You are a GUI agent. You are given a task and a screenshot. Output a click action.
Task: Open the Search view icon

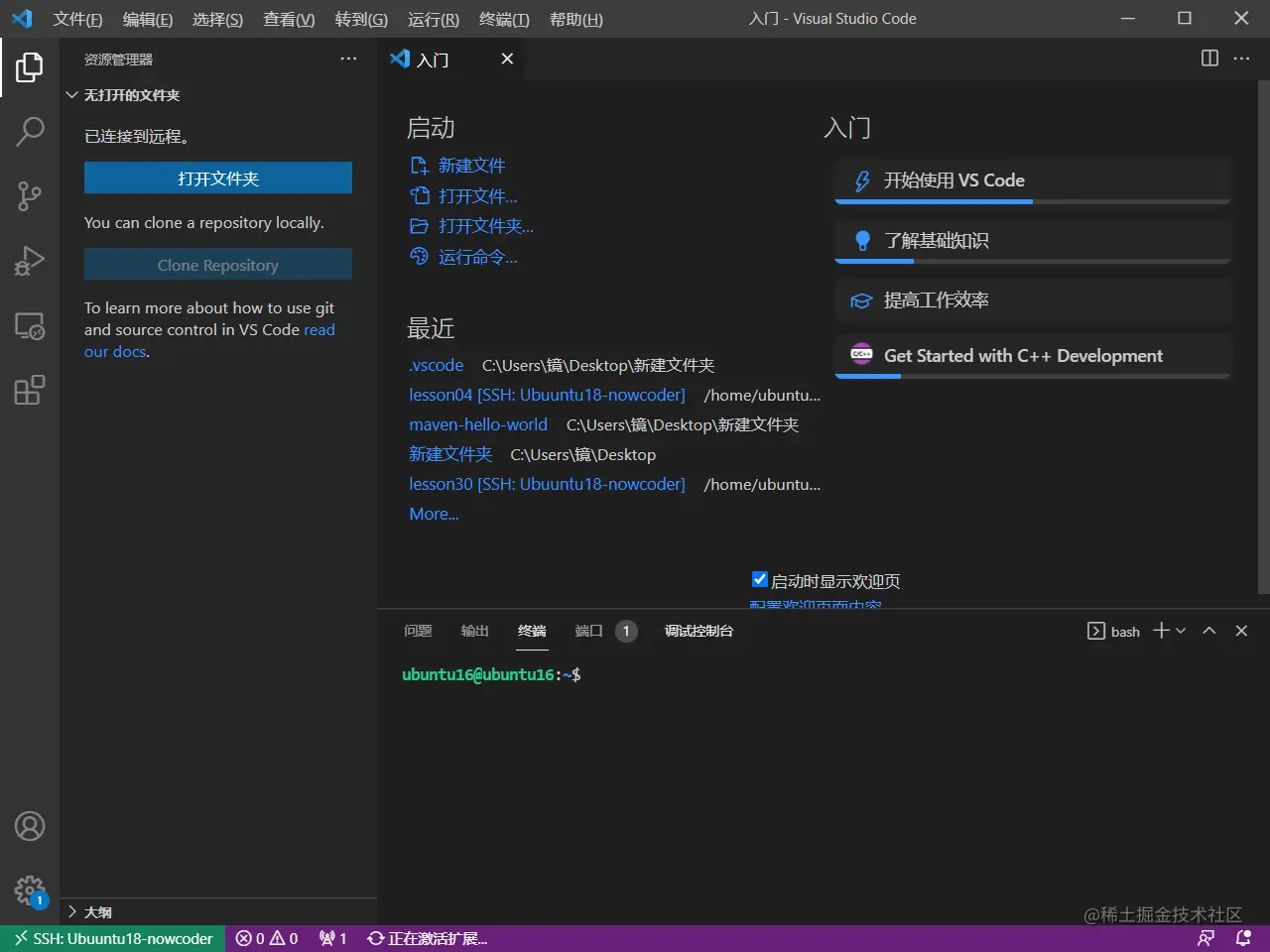pos(30,131)
